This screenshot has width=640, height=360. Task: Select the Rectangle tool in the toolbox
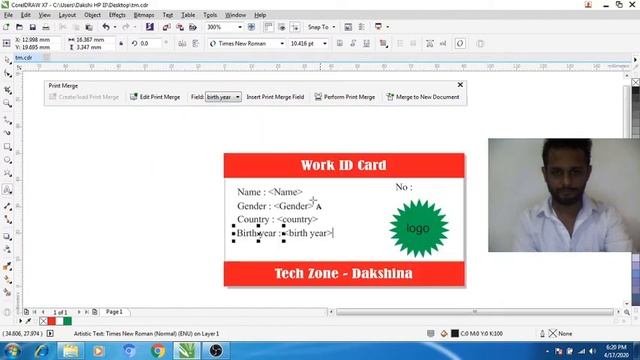pyautogui.click(x=7, y=147)
